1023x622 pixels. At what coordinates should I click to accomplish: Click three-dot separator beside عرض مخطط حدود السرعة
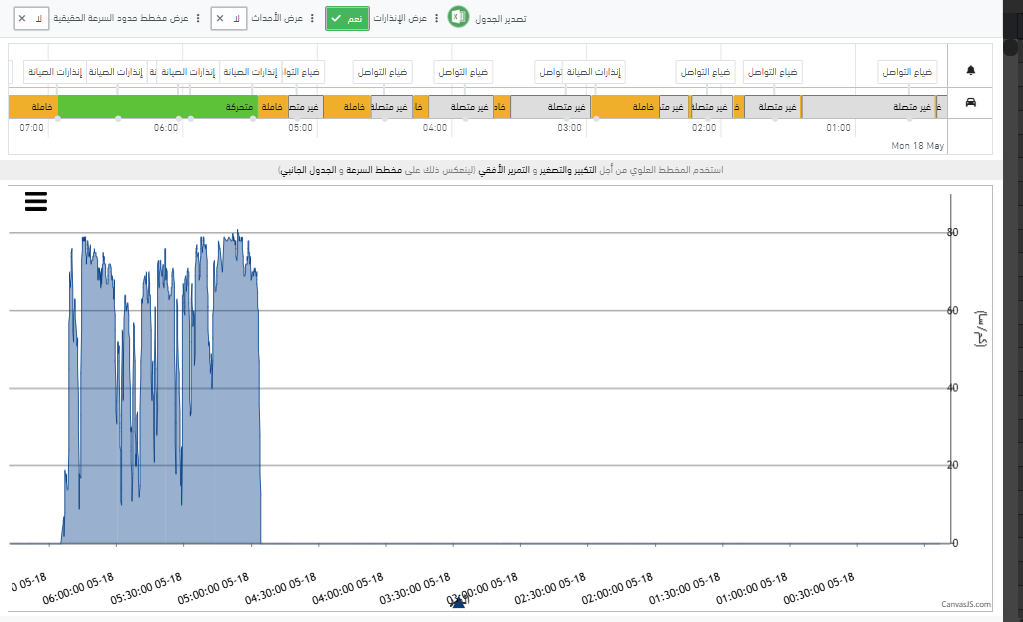(198, 18)
